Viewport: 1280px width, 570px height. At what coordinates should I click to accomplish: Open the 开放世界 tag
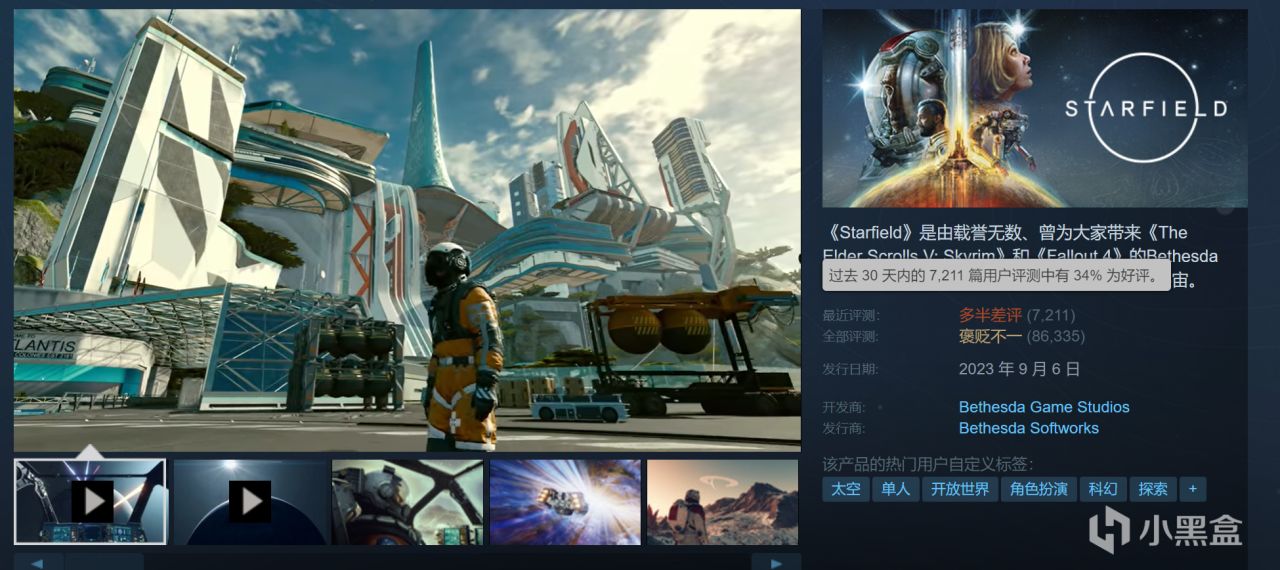coord(959,489)
